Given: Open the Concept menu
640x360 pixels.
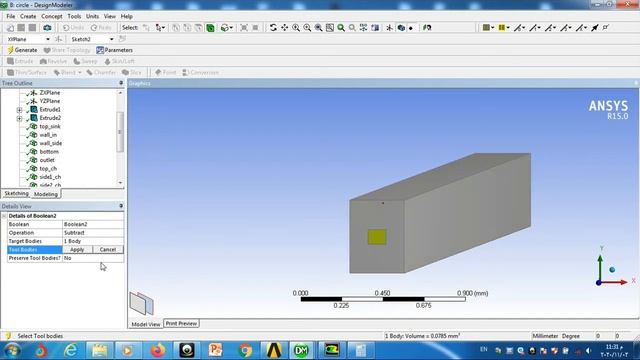Looking at the screenshot, I should [52, 16].
